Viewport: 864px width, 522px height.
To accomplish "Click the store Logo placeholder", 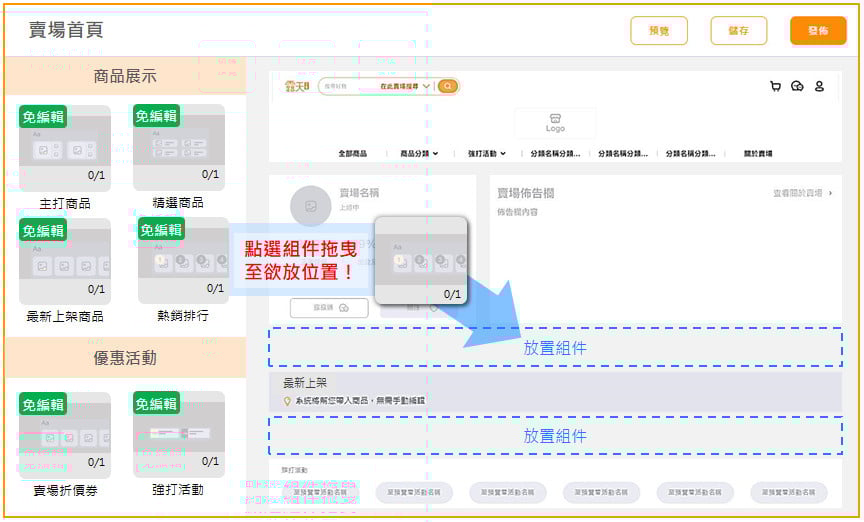I will click(x=555, y=123).
